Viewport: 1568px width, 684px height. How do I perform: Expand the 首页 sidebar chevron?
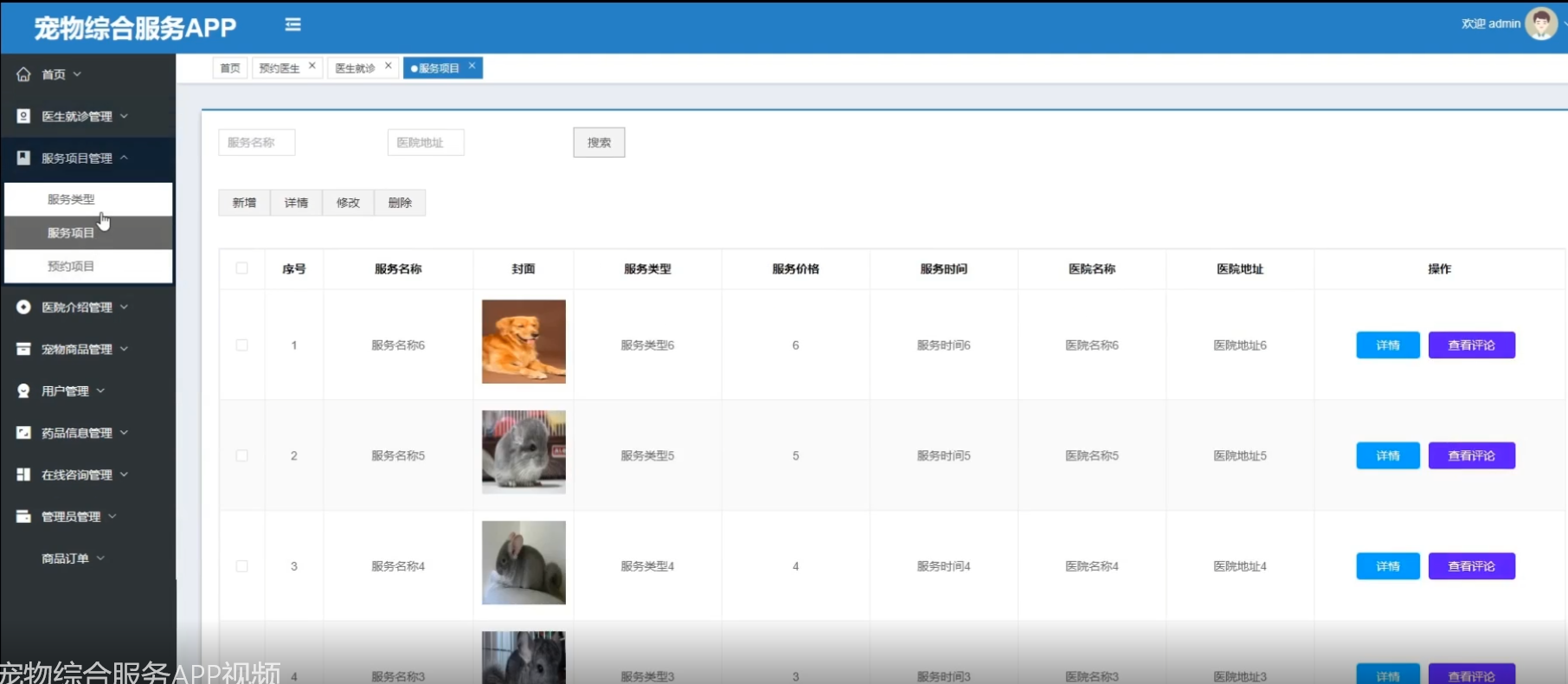coord(77,74)
